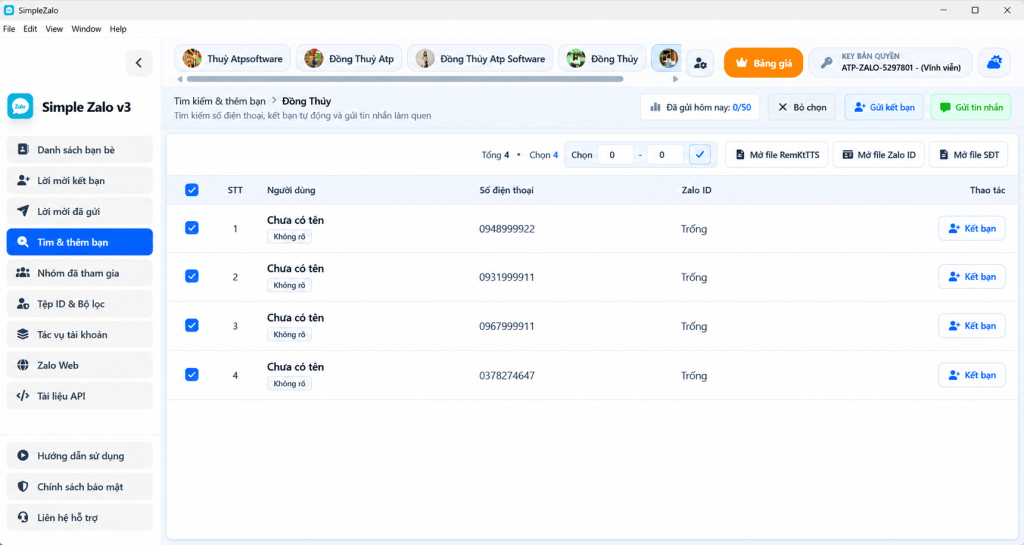The width and height of the screenshot is (1024, 545).
Task: Click the Simple Zalo v3 logo icon
Action: coord(20,106)
